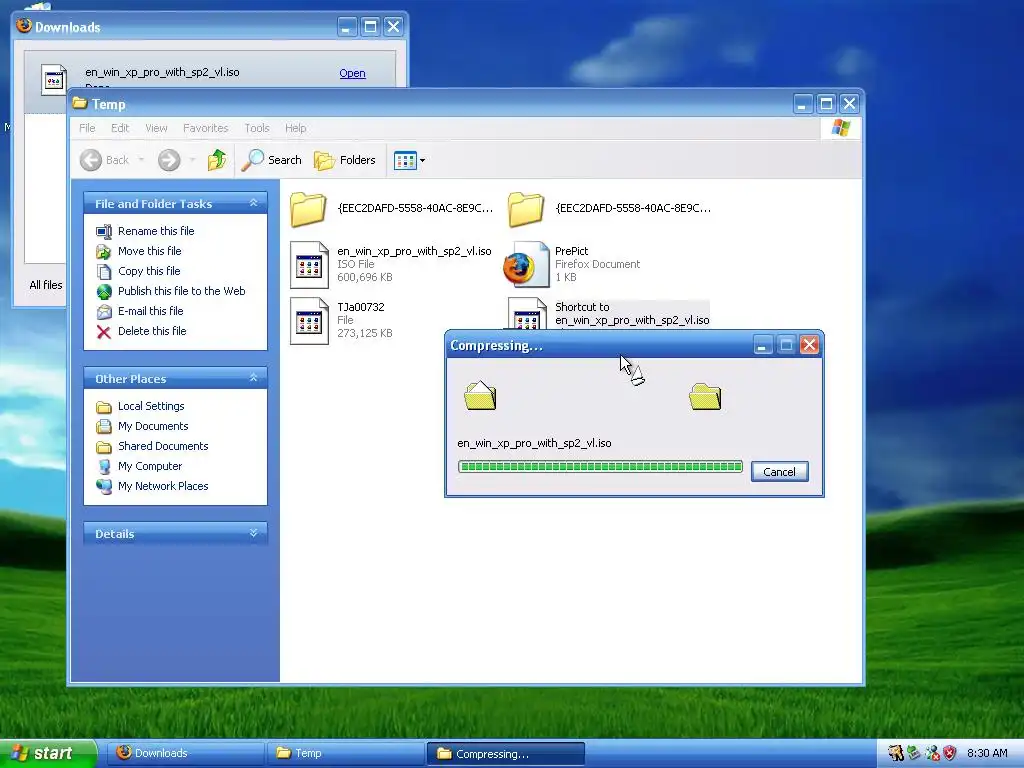Click the My Network Places icon
The height and width of the screenshot is (768, 1024).
tap(104, 487)
